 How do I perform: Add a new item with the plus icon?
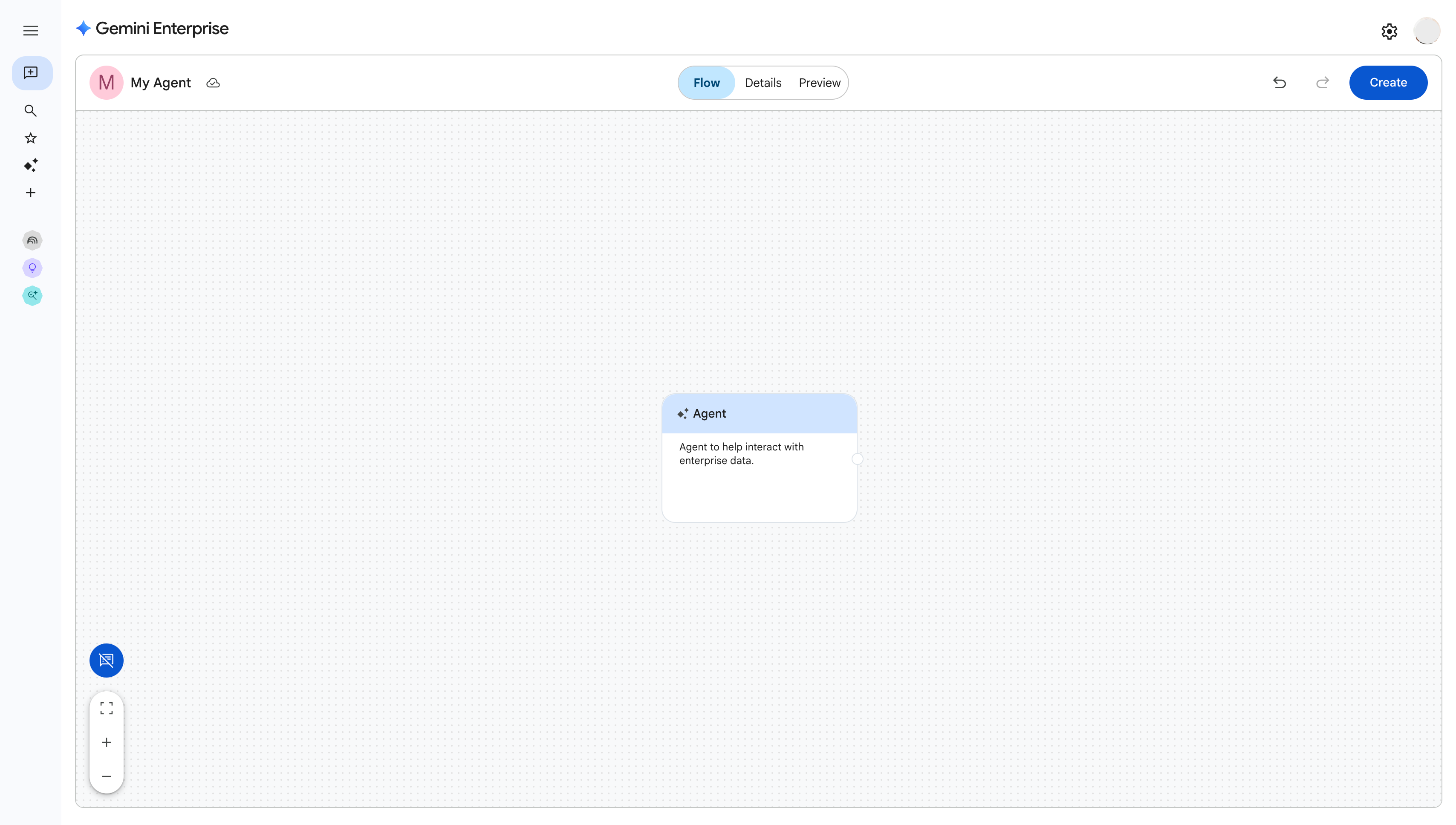31,192
